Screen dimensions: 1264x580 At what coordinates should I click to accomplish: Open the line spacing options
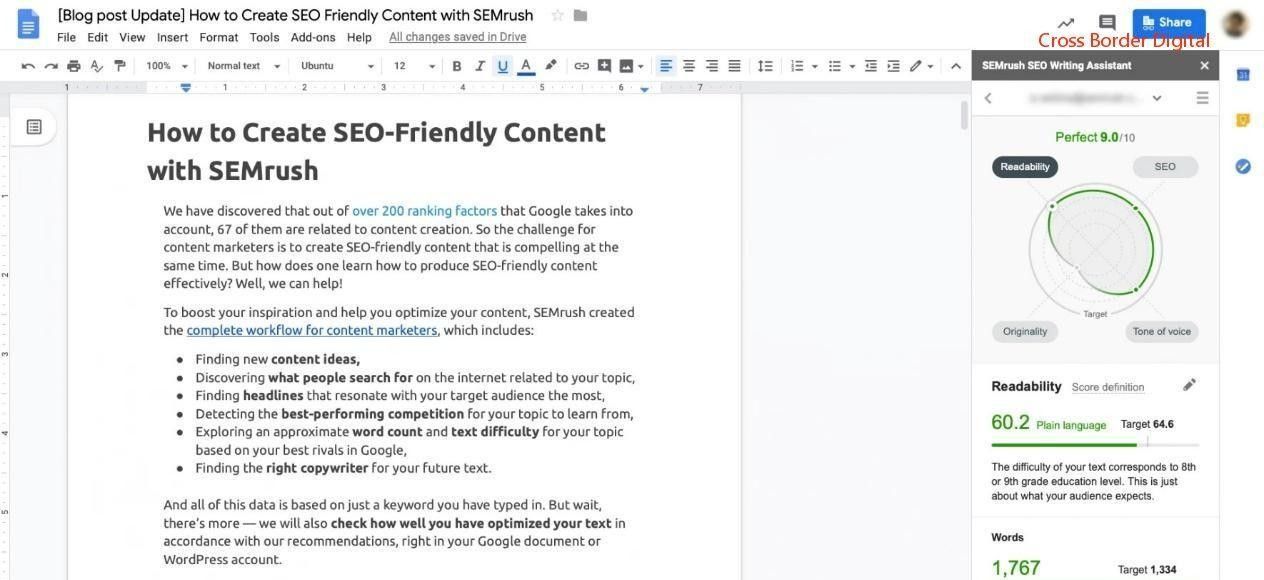click(x=765, y=66)
